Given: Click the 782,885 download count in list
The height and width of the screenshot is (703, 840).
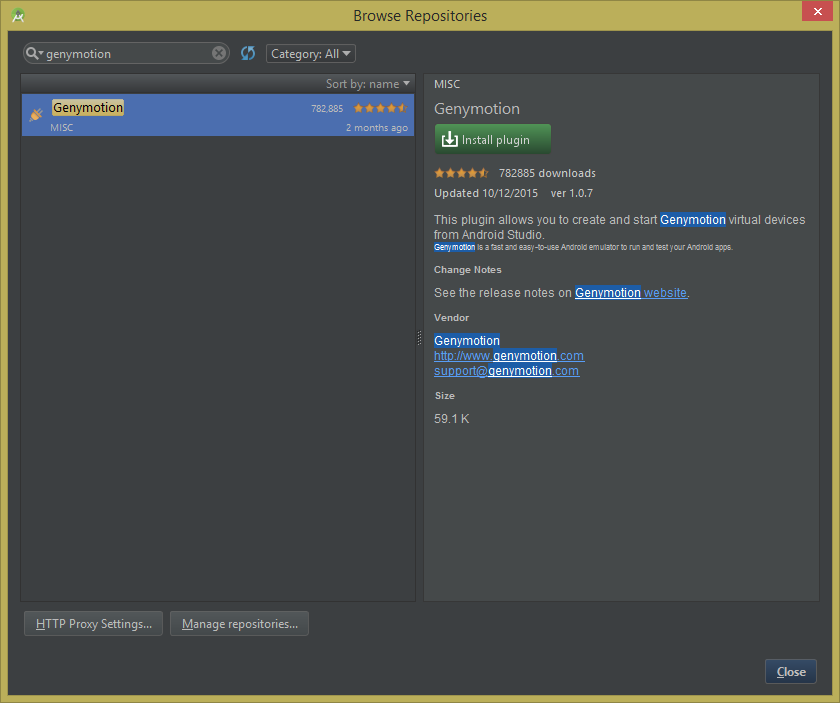Looking at the screenshot, I should coord(327,109).
